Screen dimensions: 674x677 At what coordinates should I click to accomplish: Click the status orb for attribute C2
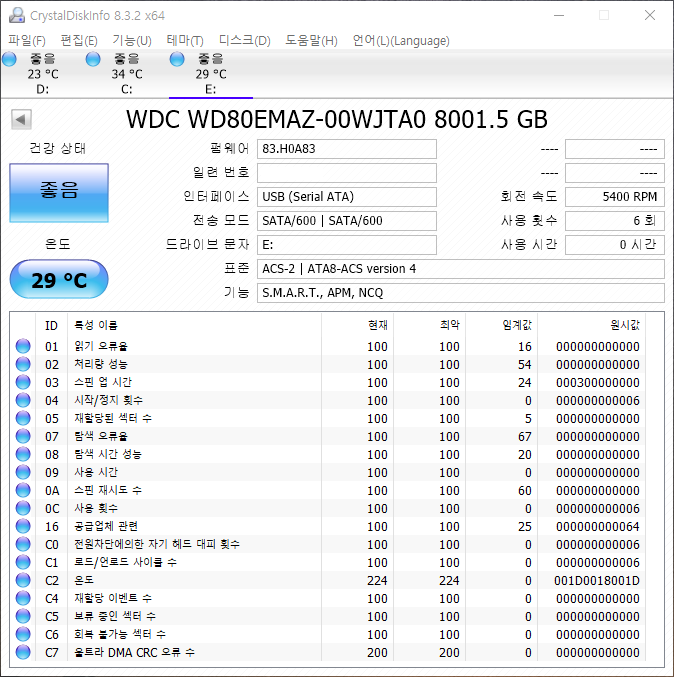23,580
